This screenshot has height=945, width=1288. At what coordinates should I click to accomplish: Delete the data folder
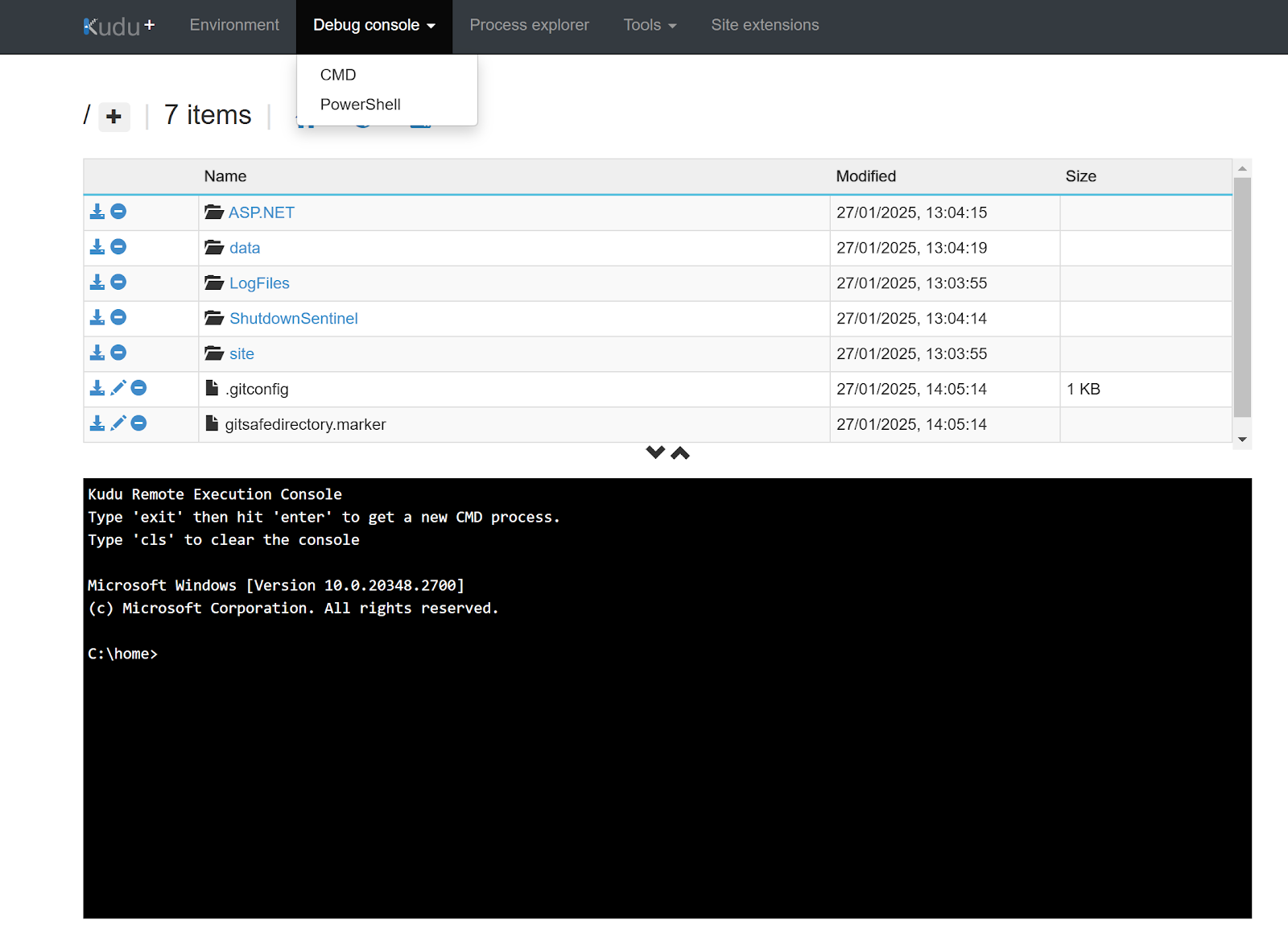[x=118, y=247]
